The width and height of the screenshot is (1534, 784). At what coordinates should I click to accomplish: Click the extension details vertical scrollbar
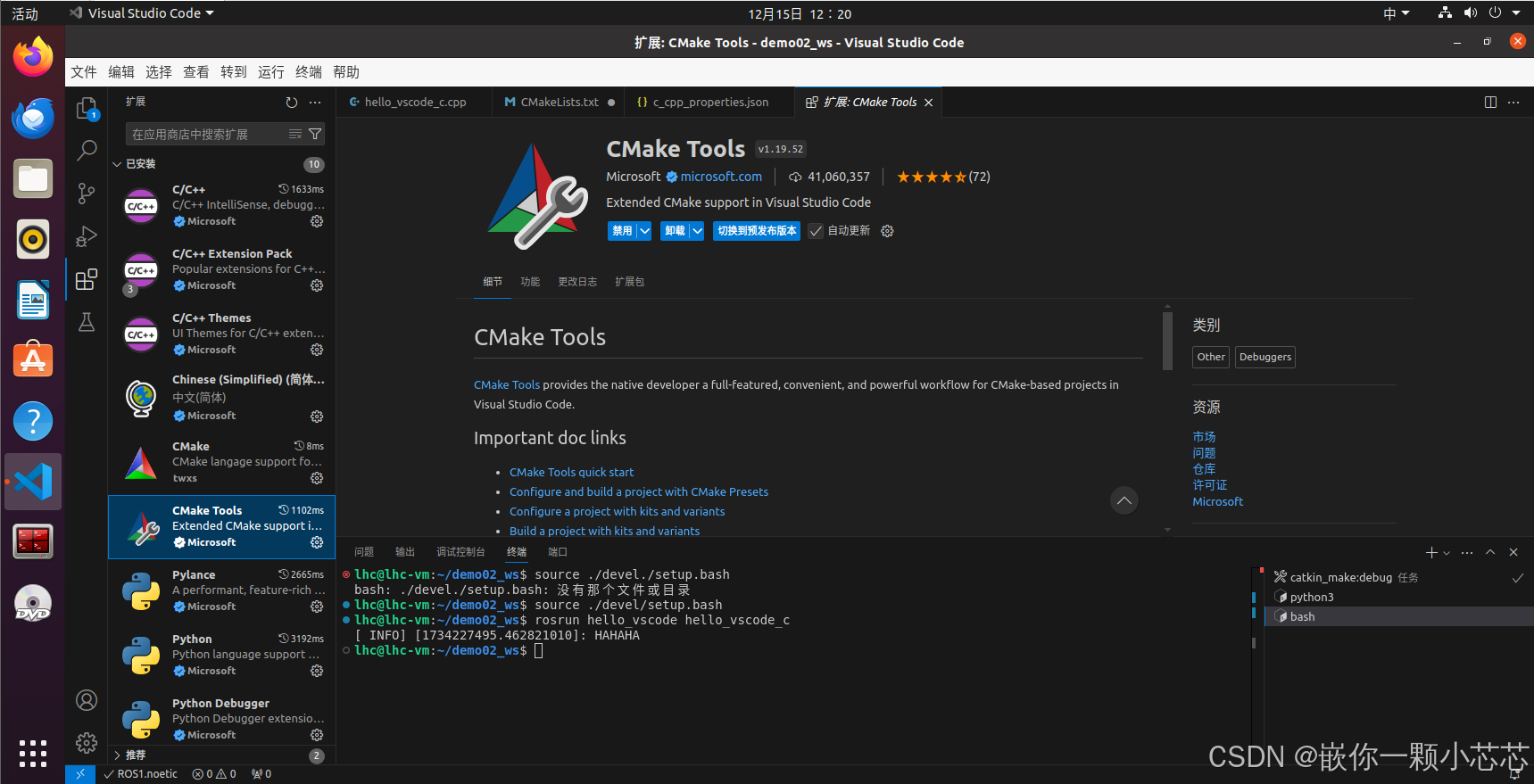[x=1167, y=339]
